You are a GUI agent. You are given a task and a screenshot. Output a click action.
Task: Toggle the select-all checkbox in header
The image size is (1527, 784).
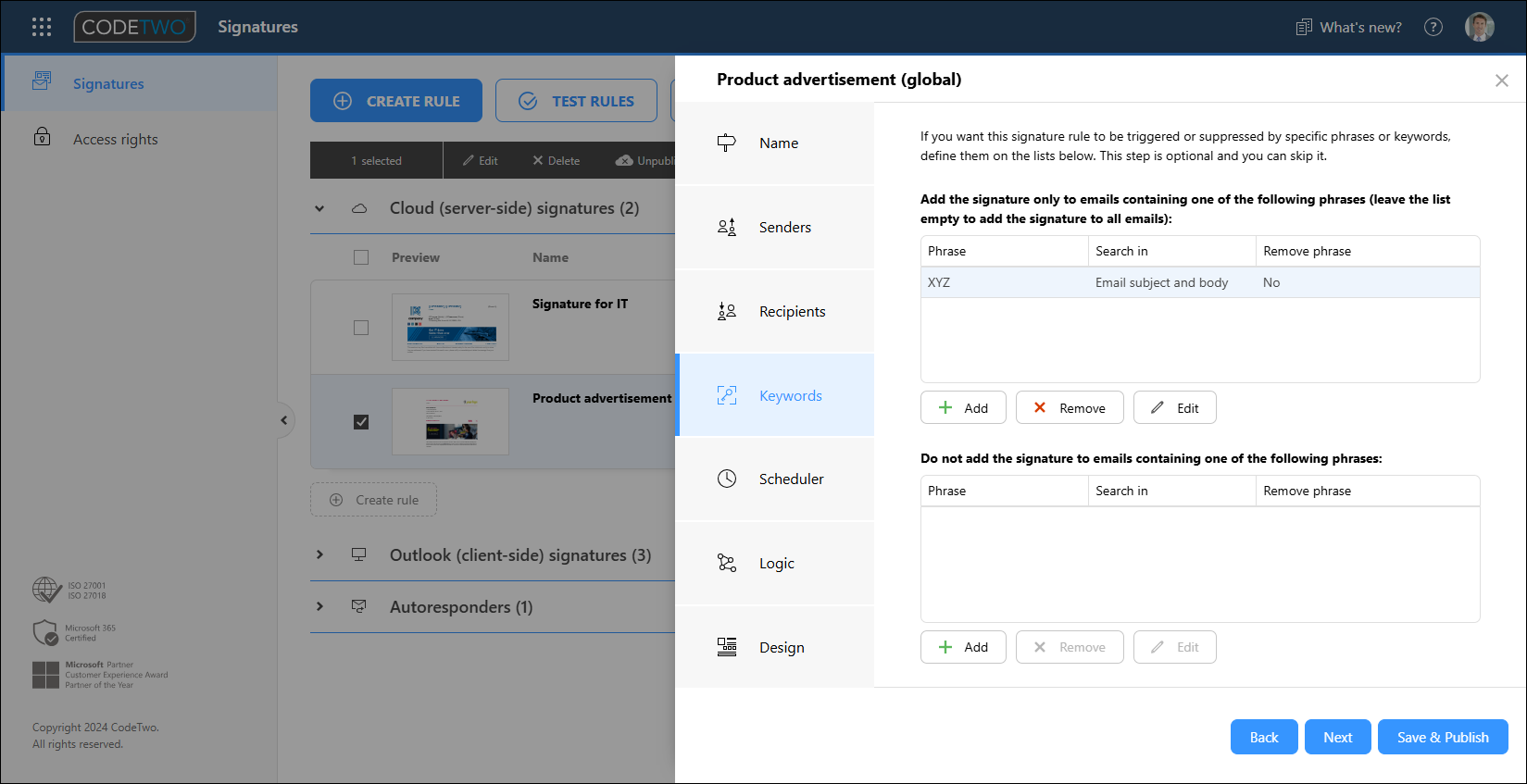(x=361, y=257)
